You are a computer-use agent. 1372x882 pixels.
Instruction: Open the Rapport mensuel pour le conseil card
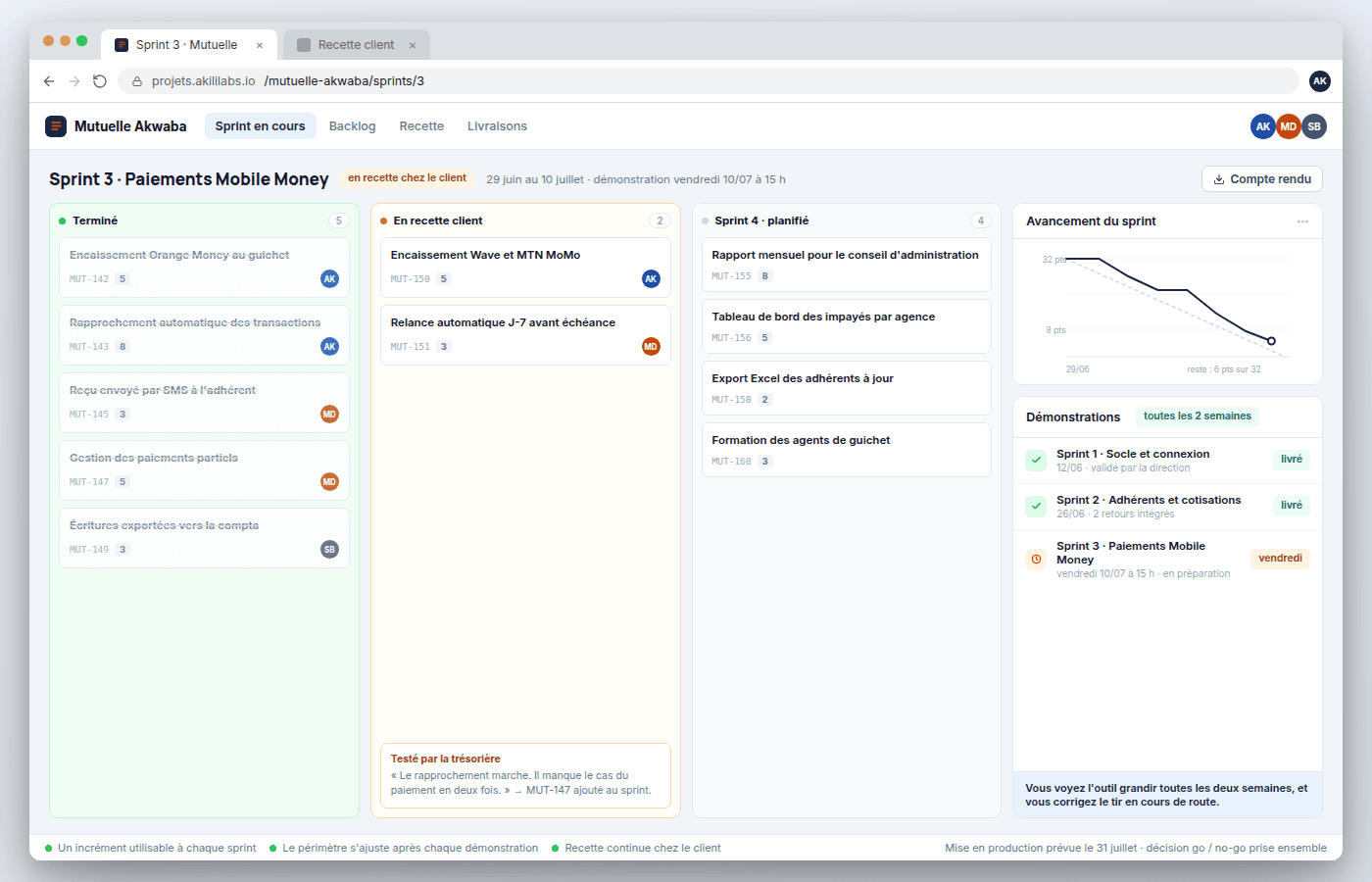pos(846,265)
